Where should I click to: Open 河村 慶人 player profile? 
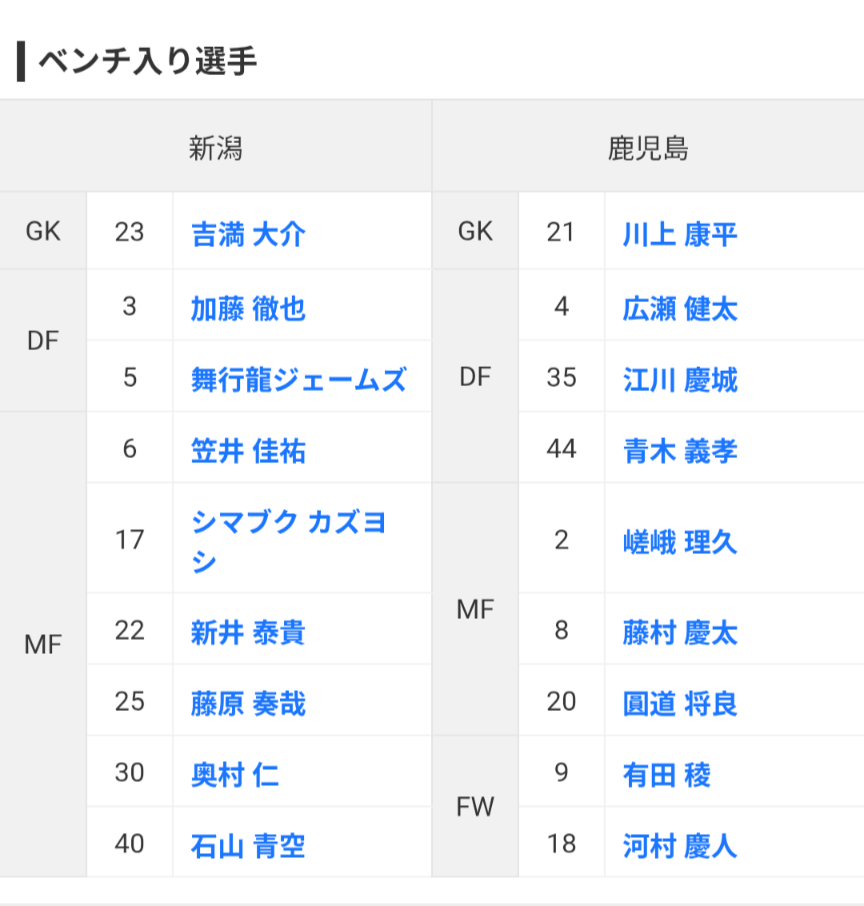(x=680, y=846)
